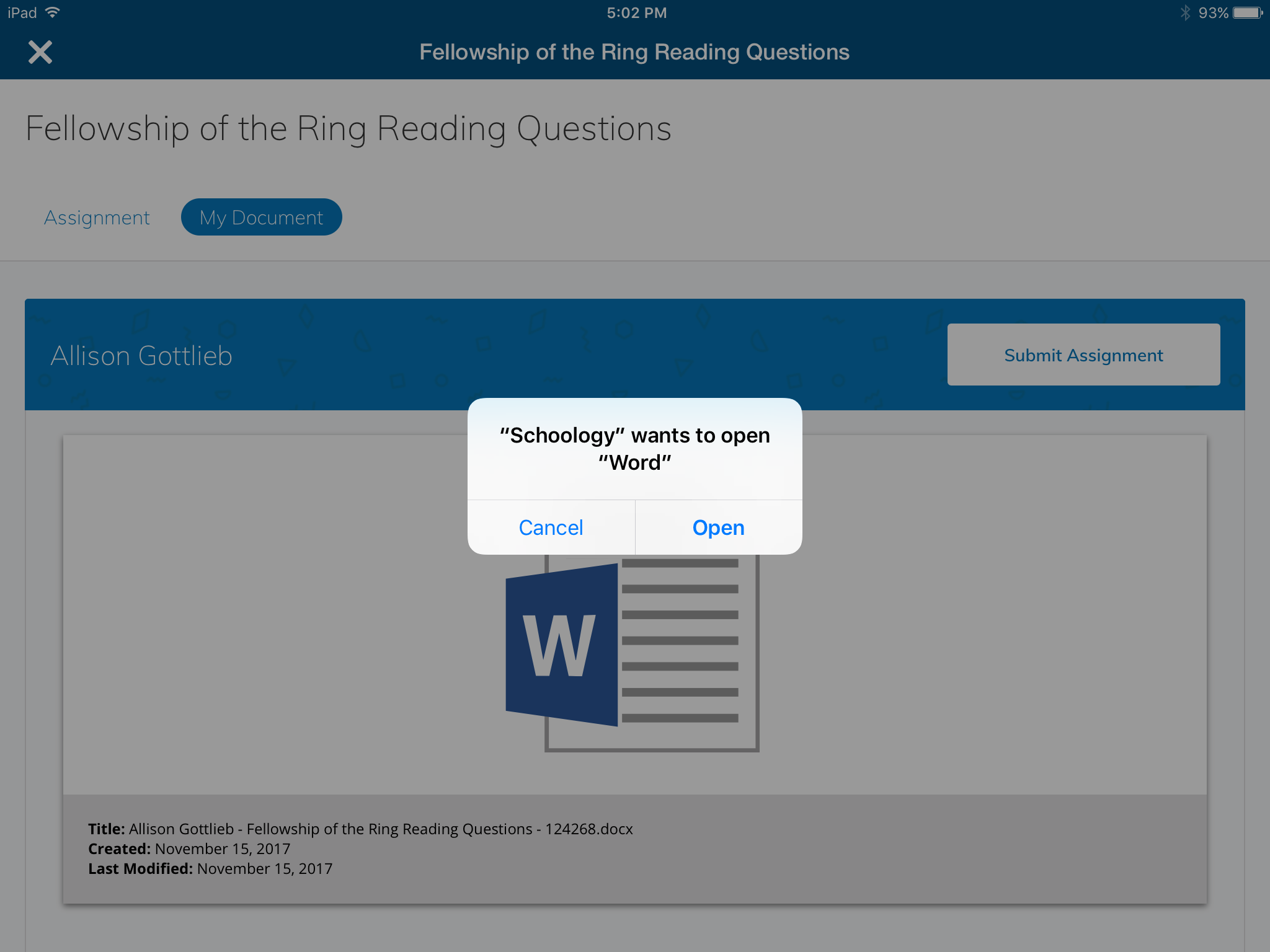Switch to the Assignment tab
Screen dimensions: 1270x952
(97, 218)
